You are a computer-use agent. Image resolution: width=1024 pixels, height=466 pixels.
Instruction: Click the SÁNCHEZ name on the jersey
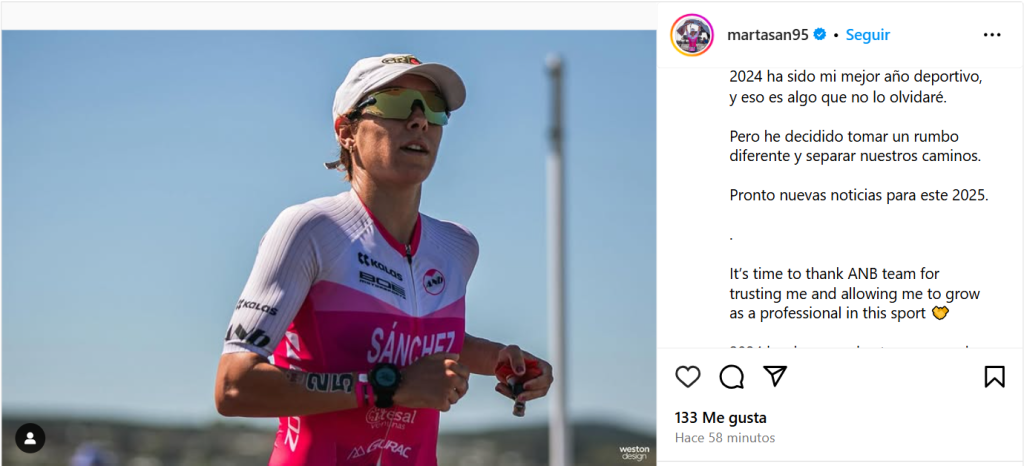tap(411, 346)
